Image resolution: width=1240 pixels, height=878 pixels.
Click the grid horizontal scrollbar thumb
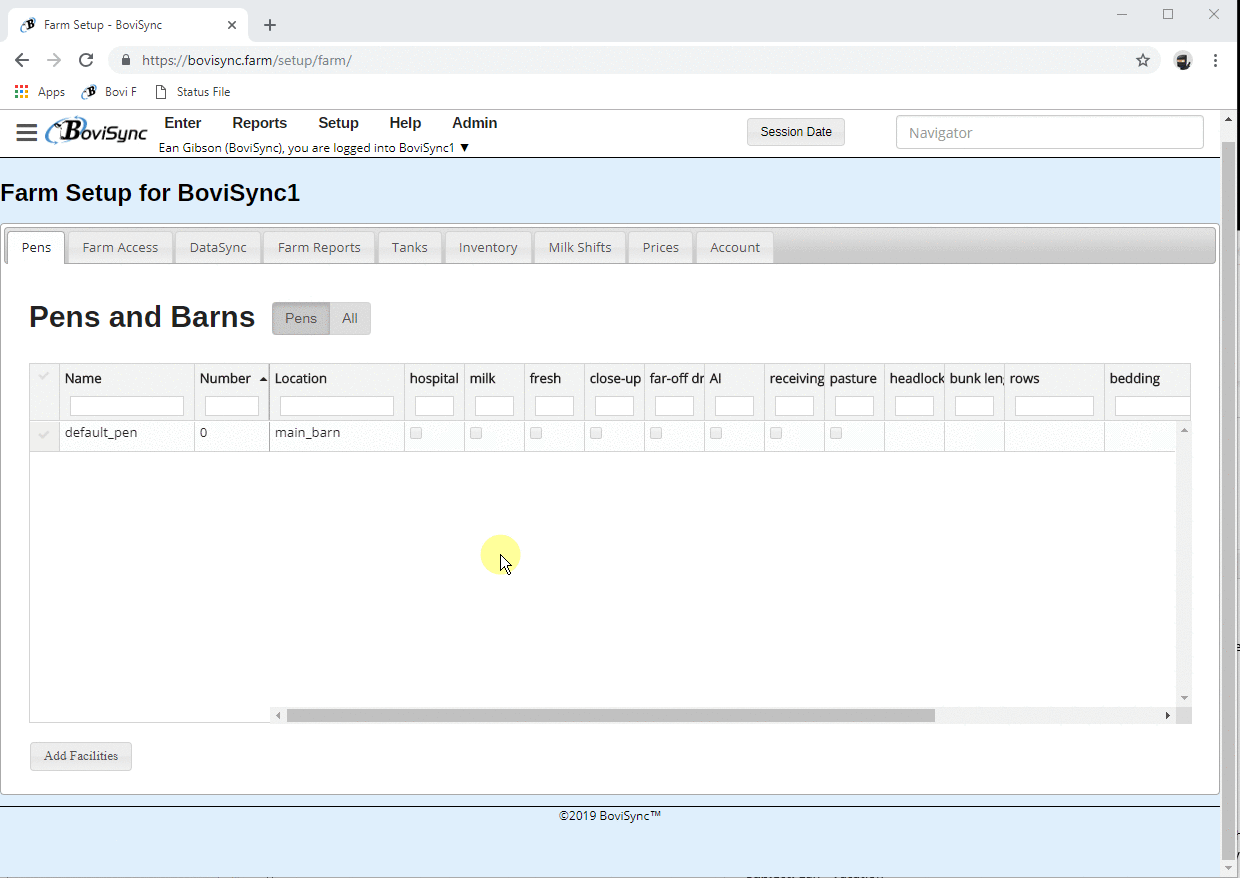coord(610,715)
